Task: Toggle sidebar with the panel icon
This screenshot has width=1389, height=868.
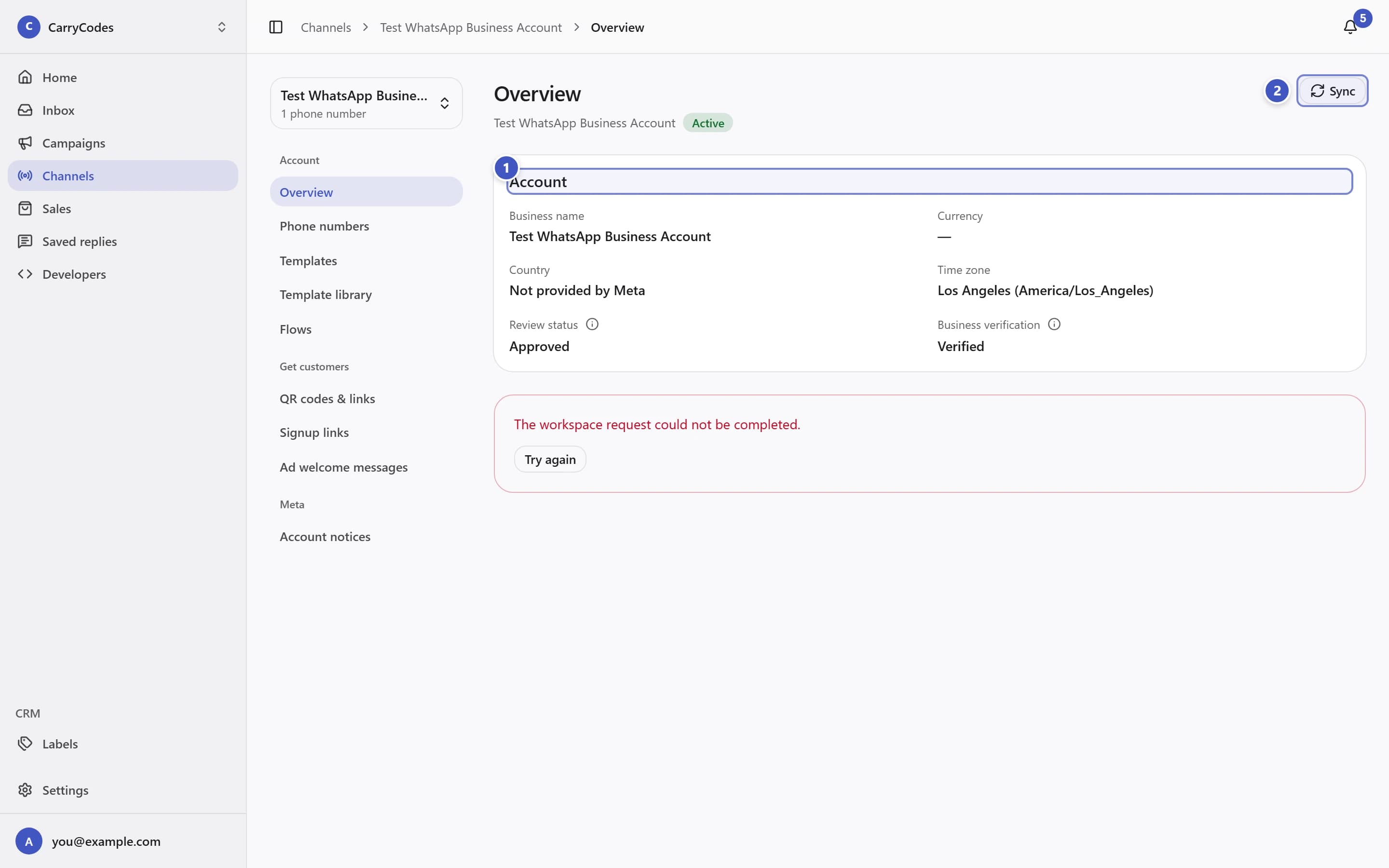Action: (x=275, y=27)
